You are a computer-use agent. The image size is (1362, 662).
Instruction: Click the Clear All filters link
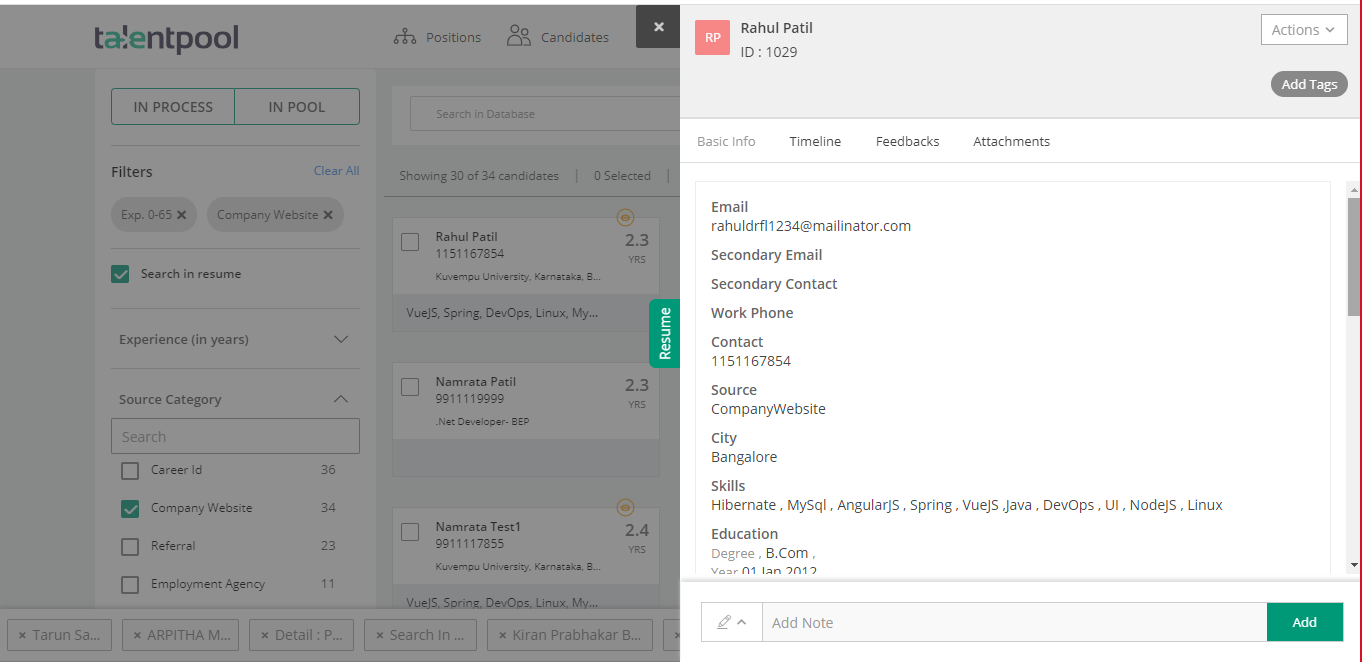click(x=336, y=170)
